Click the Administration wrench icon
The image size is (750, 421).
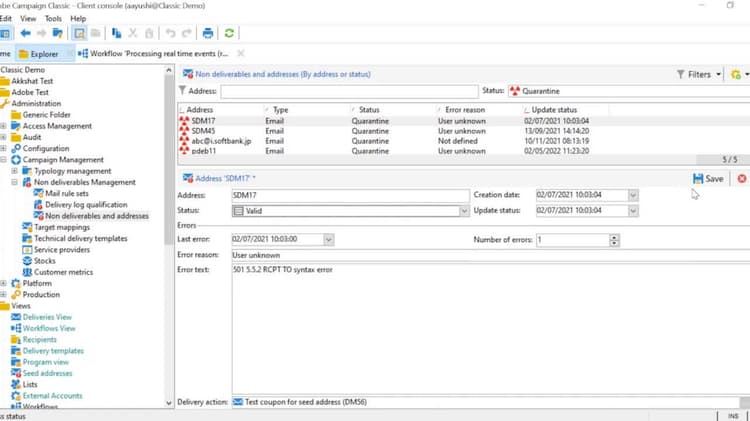click(5, 103)
